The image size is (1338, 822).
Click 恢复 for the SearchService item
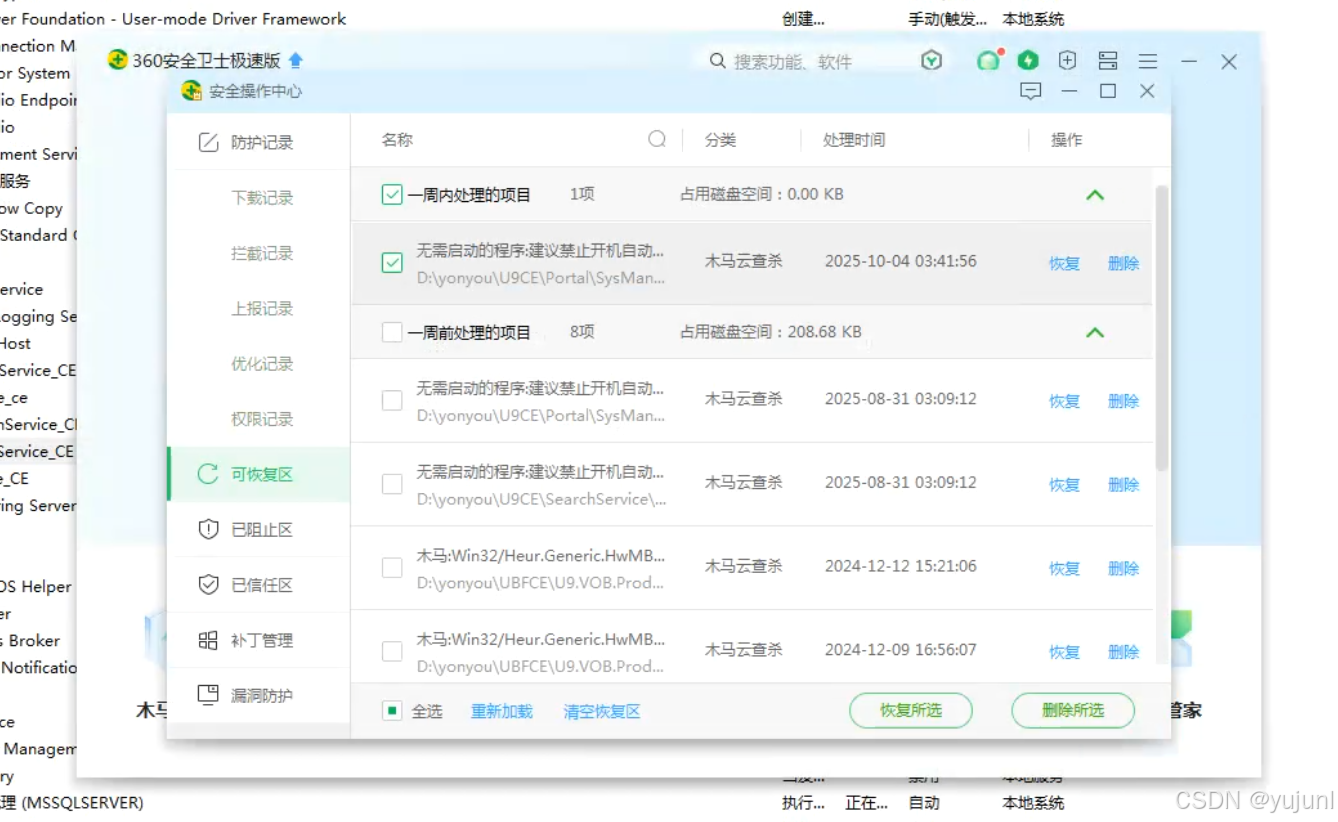point(1064,485)
